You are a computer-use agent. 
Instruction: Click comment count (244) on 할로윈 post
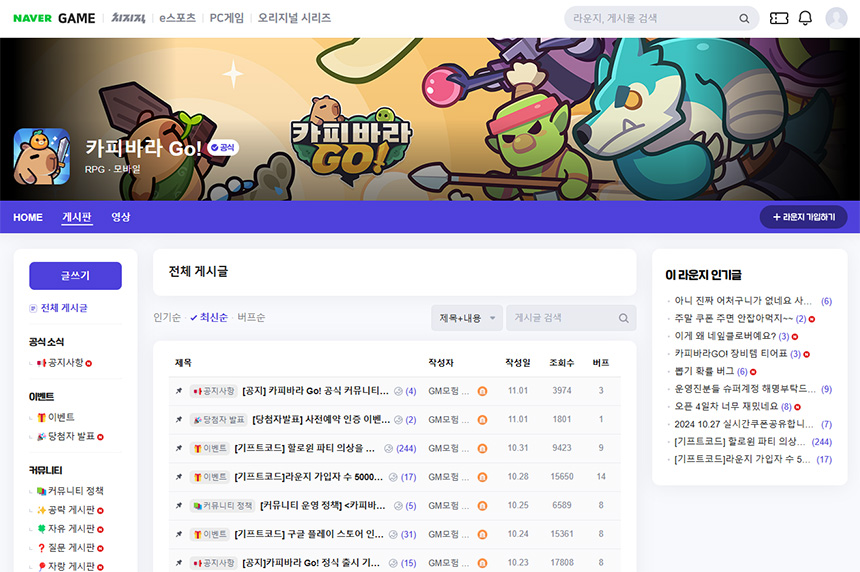(406, 449)
